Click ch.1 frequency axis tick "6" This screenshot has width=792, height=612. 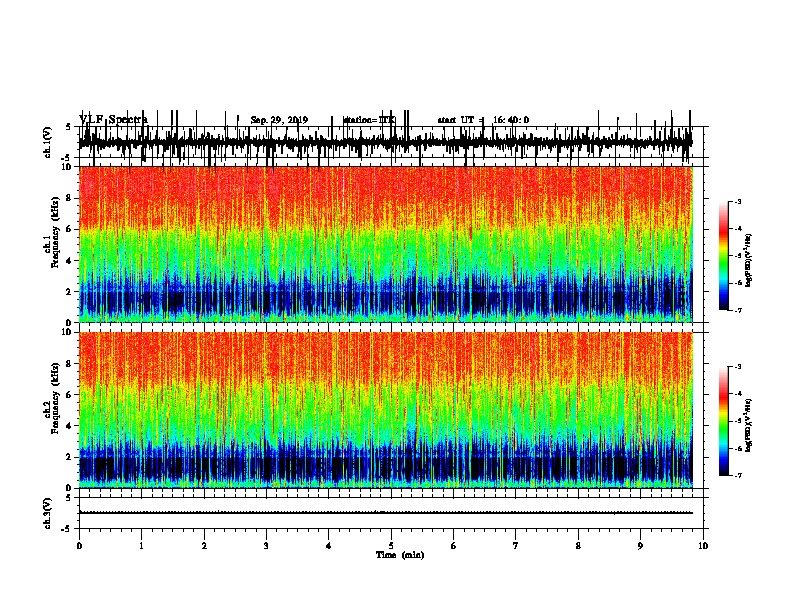pyautogui.click(x=69, y=229)
